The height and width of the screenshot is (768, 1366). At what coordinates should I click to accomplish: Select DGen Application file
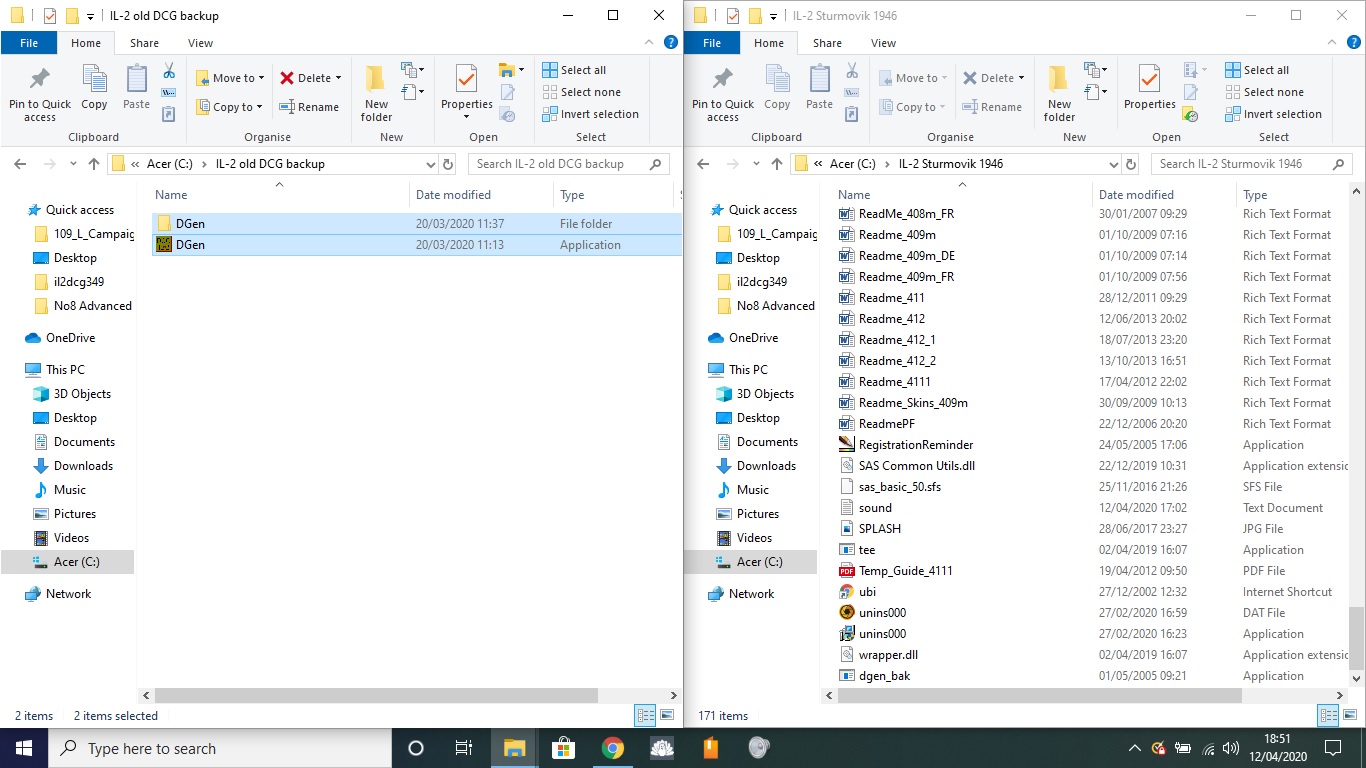(417, 245)
